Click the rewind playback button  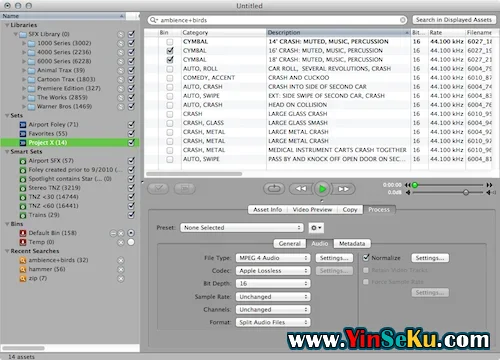click(x=300, y=189)
